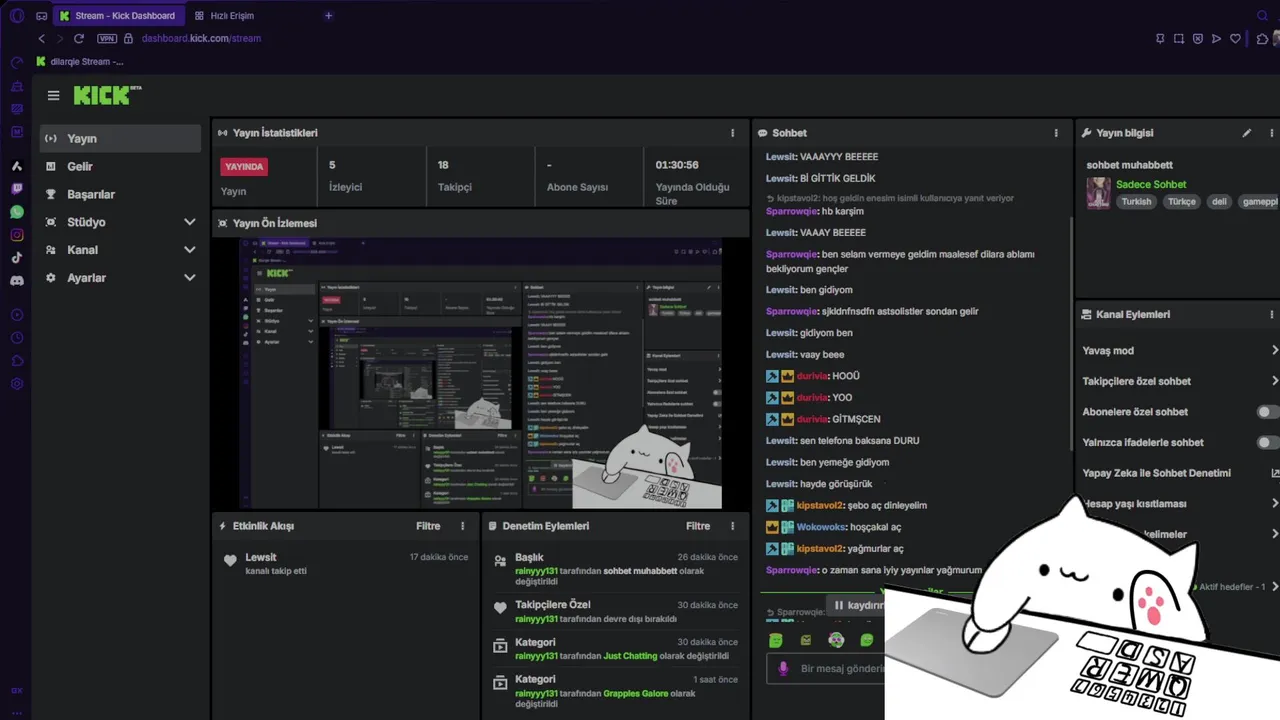The height and width of the screenshot is (720, 1280).
Task: Click the 01:30:56 stream duration value
Action: coord(677,165)
